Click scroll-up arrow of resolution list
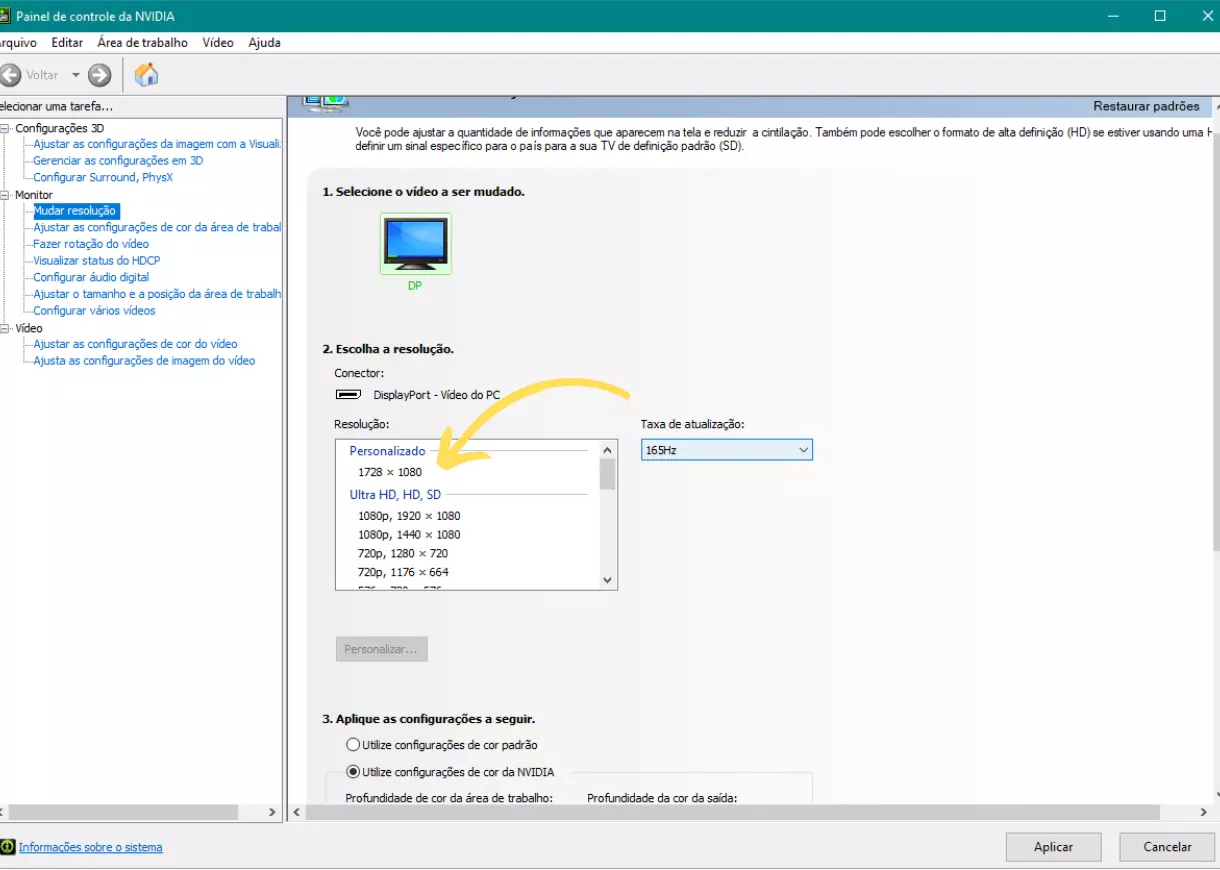 click(607, 449)
